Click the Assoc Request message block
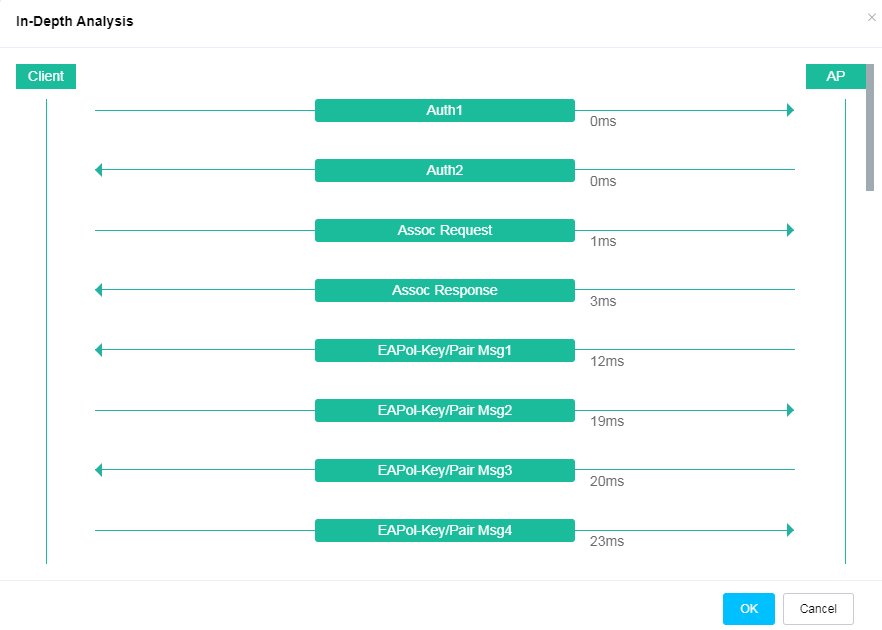The image size is (882, 630). (444, 230)
